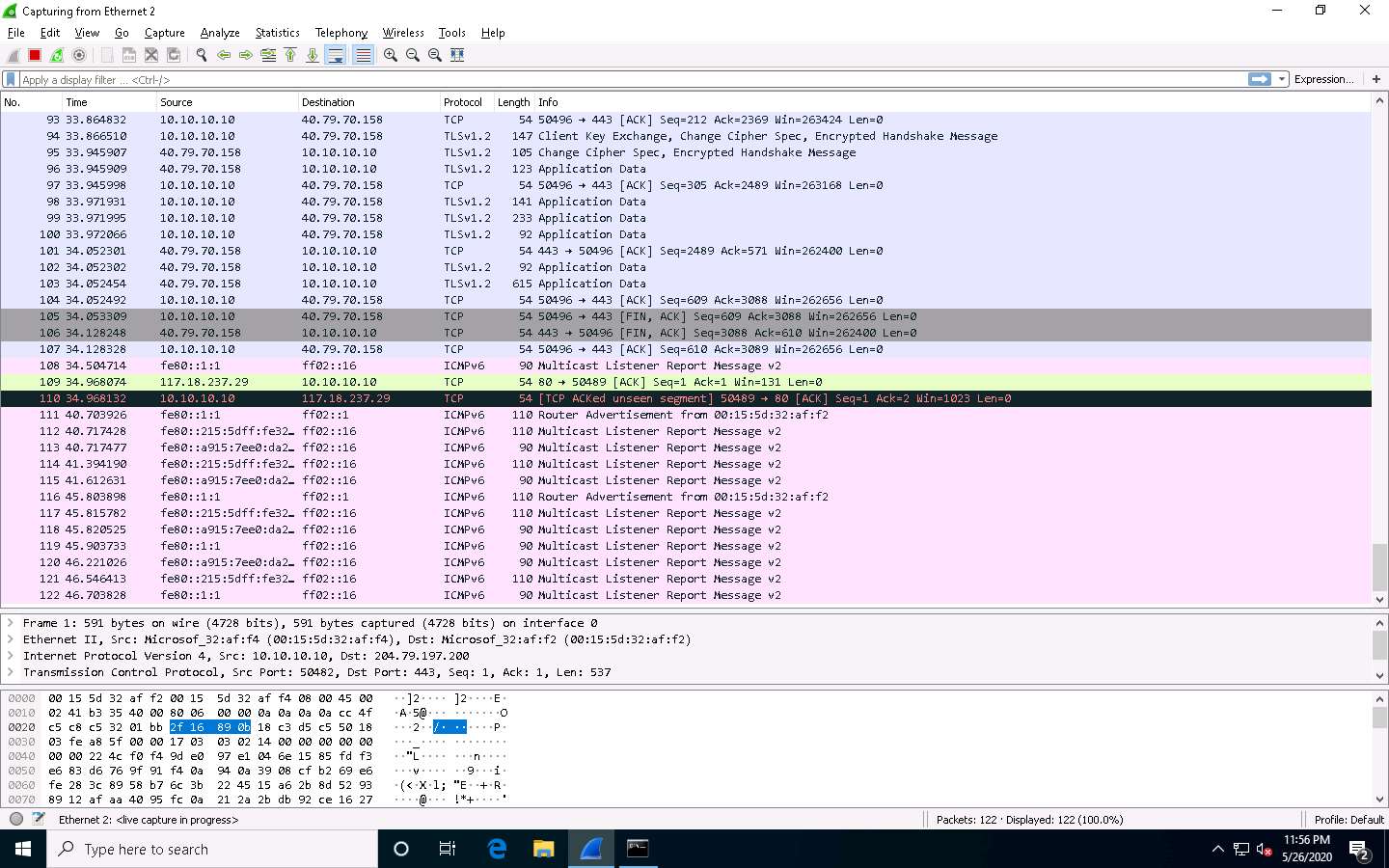This screenshot has width=1389, height=868.
Task: Click the display filter bookmark icon
Action: click(11, 80)
